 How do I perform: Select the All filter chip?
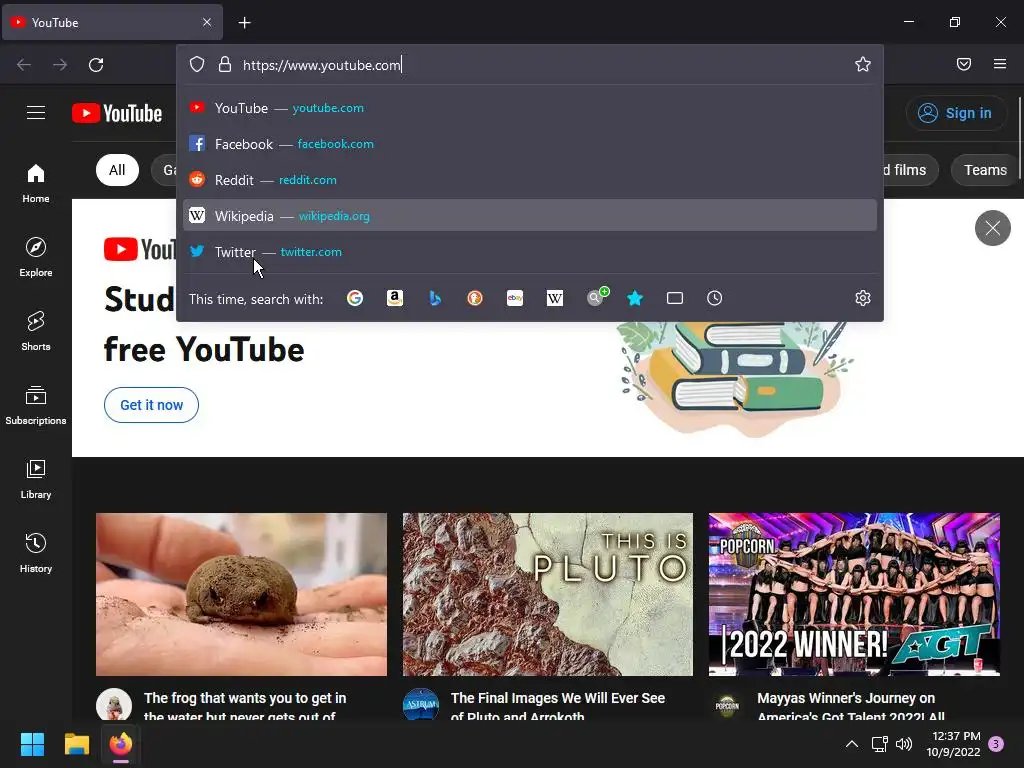(117, 170)
